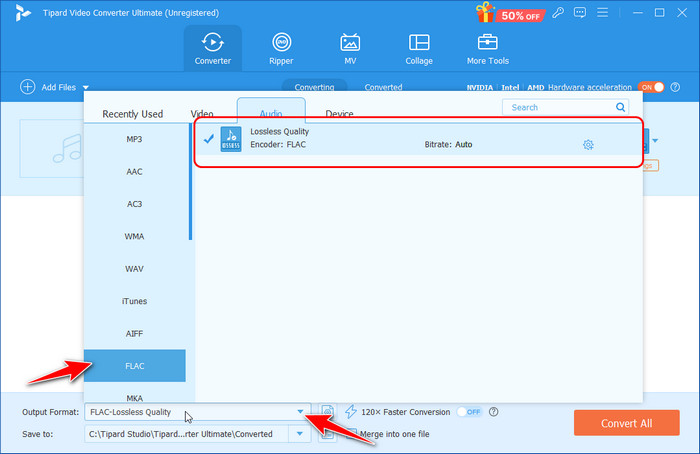This screenshot has height=454, width=700.
Task: Select AIFF in format list
Action: coord(134,333)
